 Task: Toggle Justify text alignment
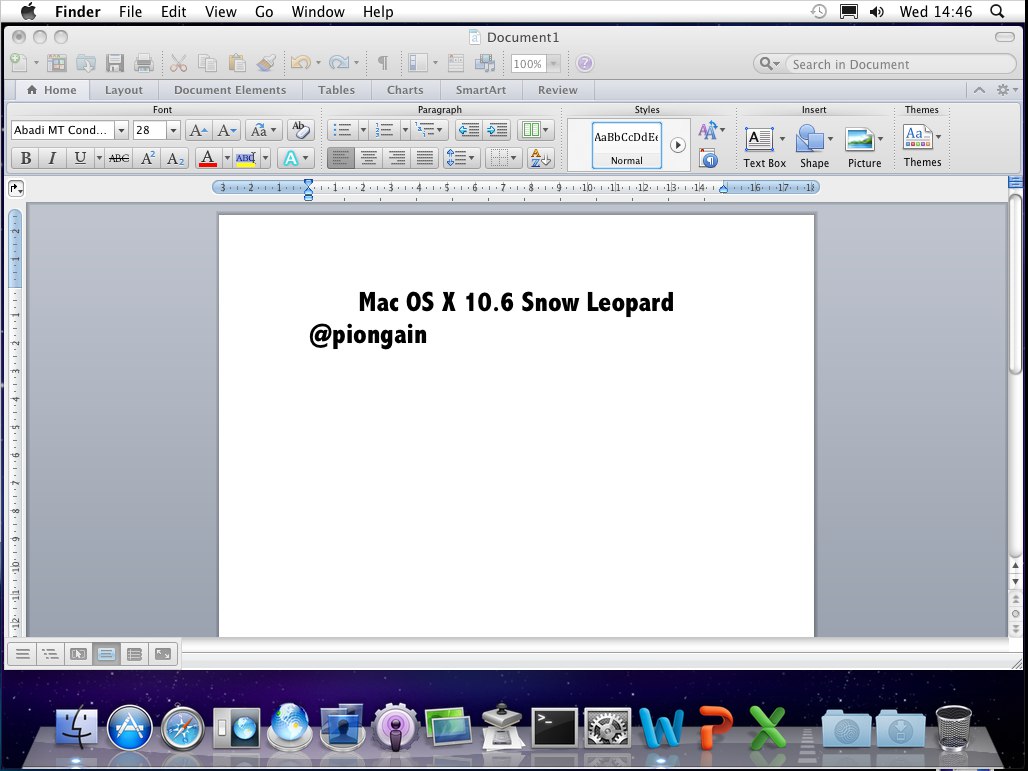425,158
